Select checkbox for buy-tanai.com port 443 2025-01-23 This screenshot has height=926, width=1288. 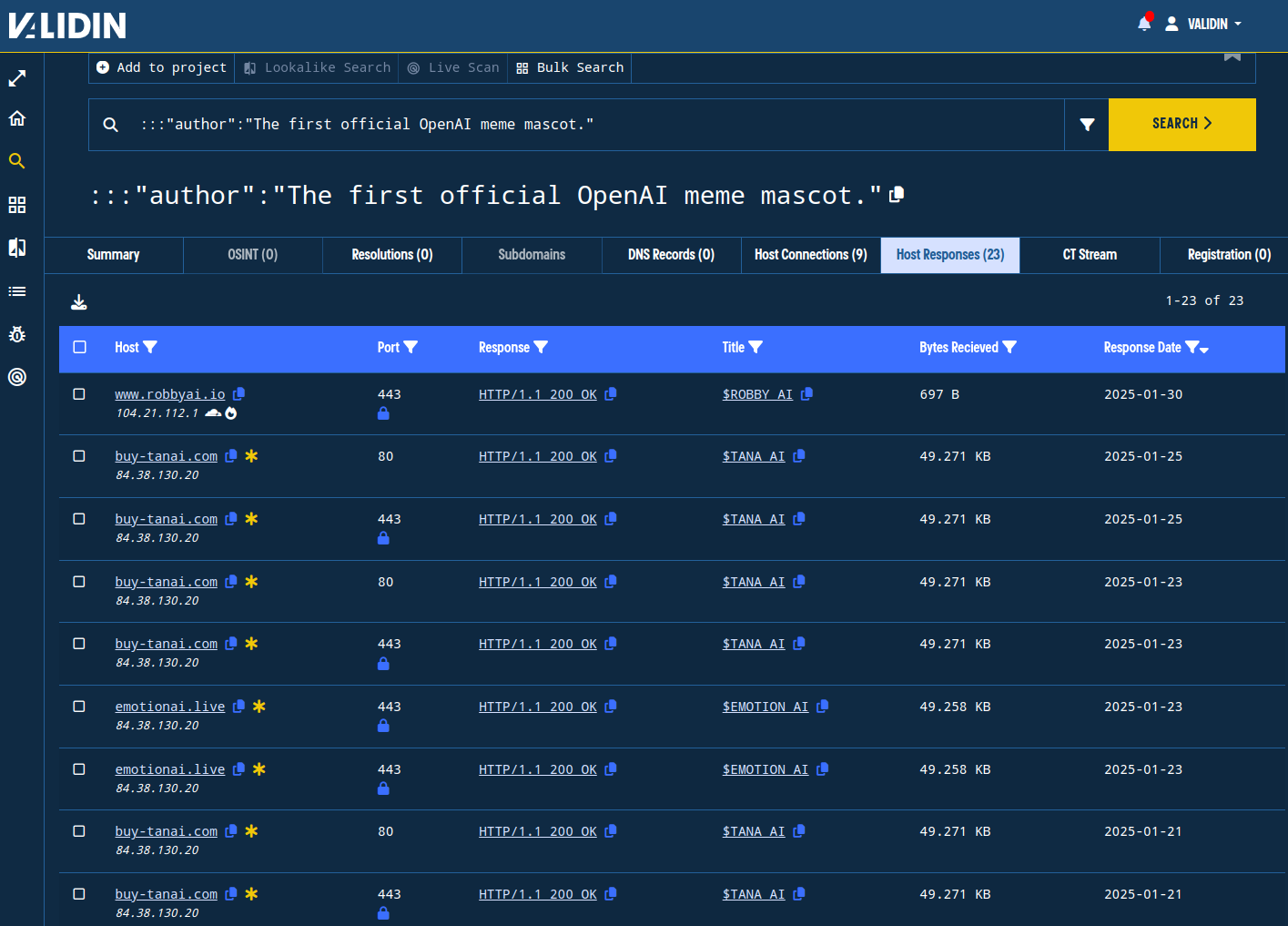(79, 644)
